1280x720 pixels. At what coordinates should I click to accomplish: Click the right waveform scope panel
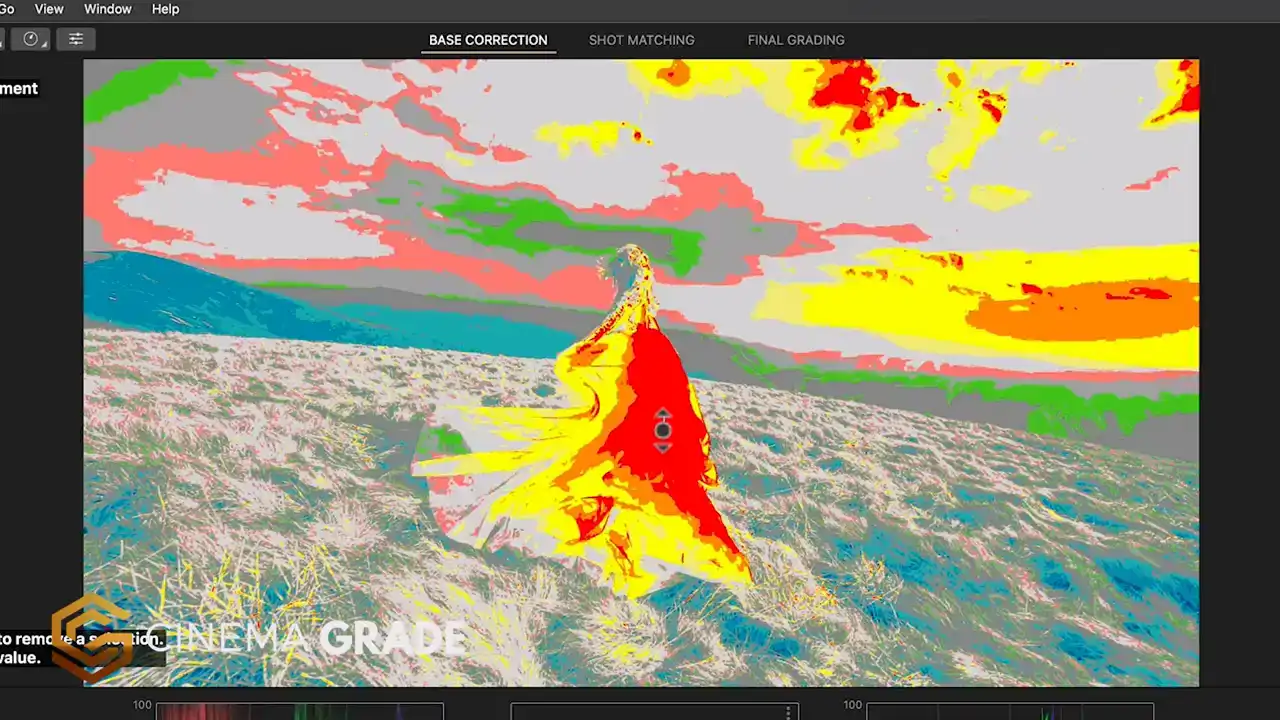click(x=1009, y=711)
